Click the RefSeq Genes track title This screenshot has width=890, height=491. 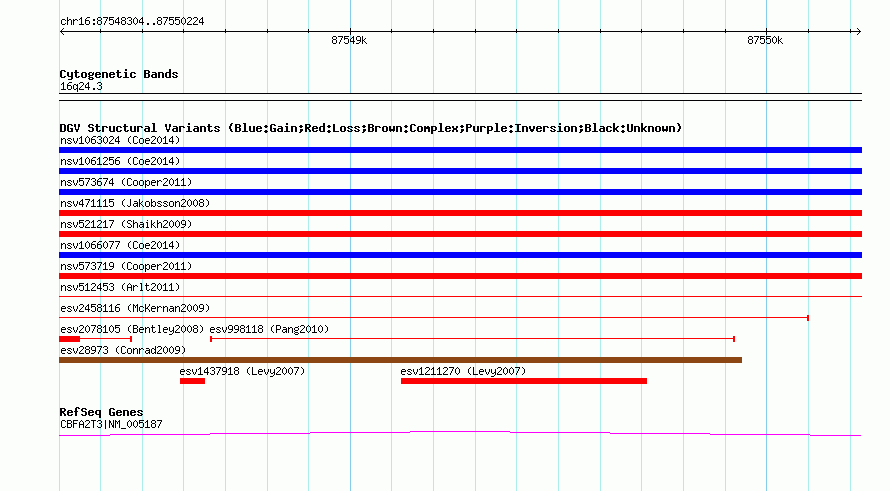pos(101,412)
